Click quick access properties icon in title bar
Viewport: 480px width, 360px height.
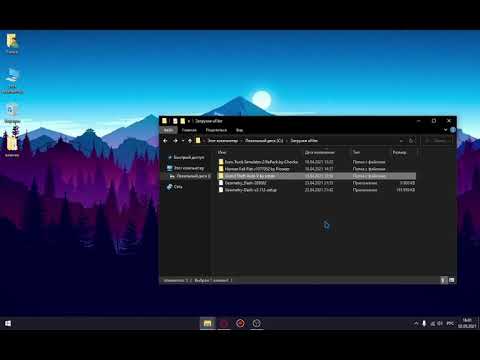coord(175,121)
